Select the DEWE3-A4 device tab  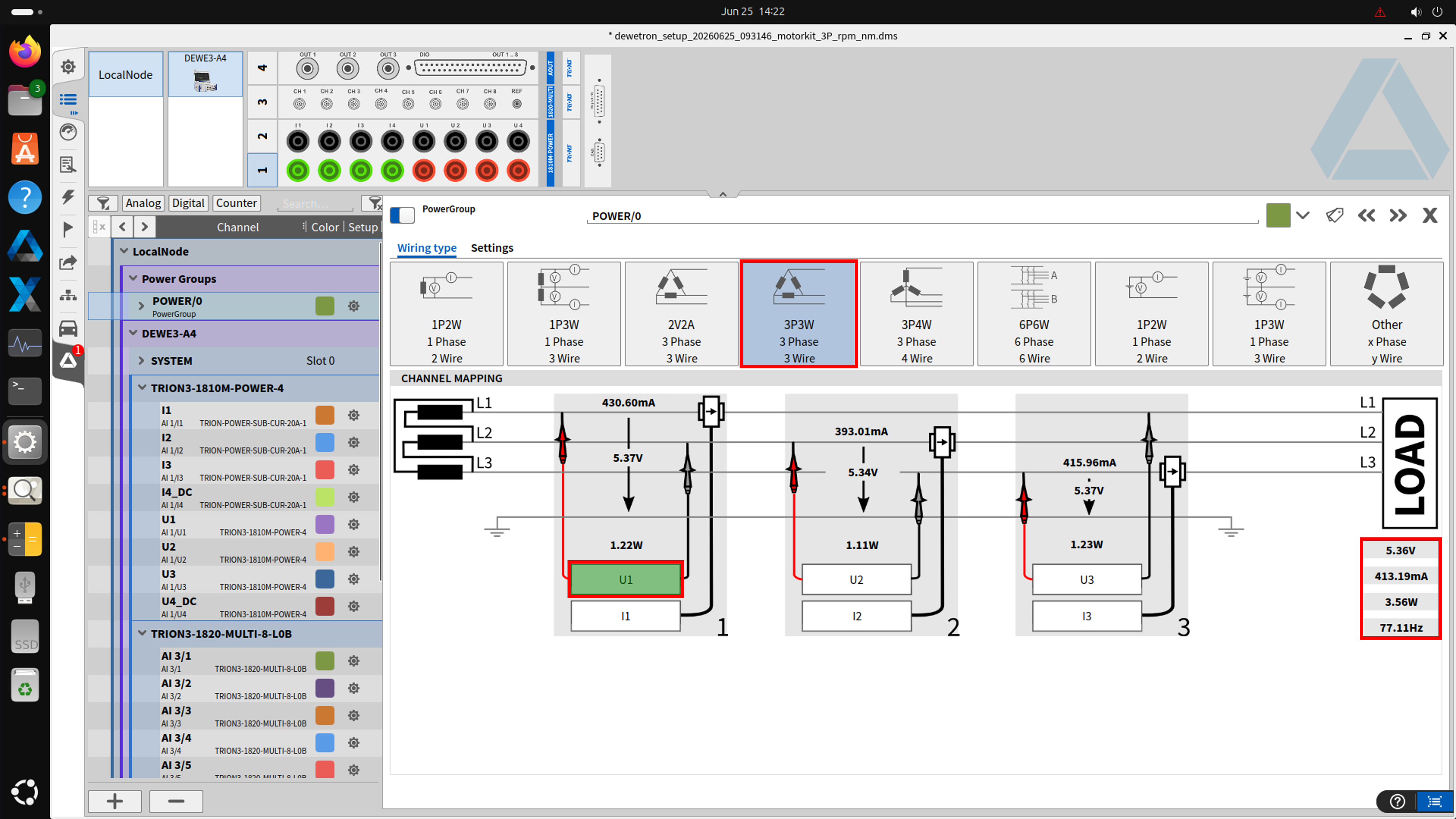point(205,74)
